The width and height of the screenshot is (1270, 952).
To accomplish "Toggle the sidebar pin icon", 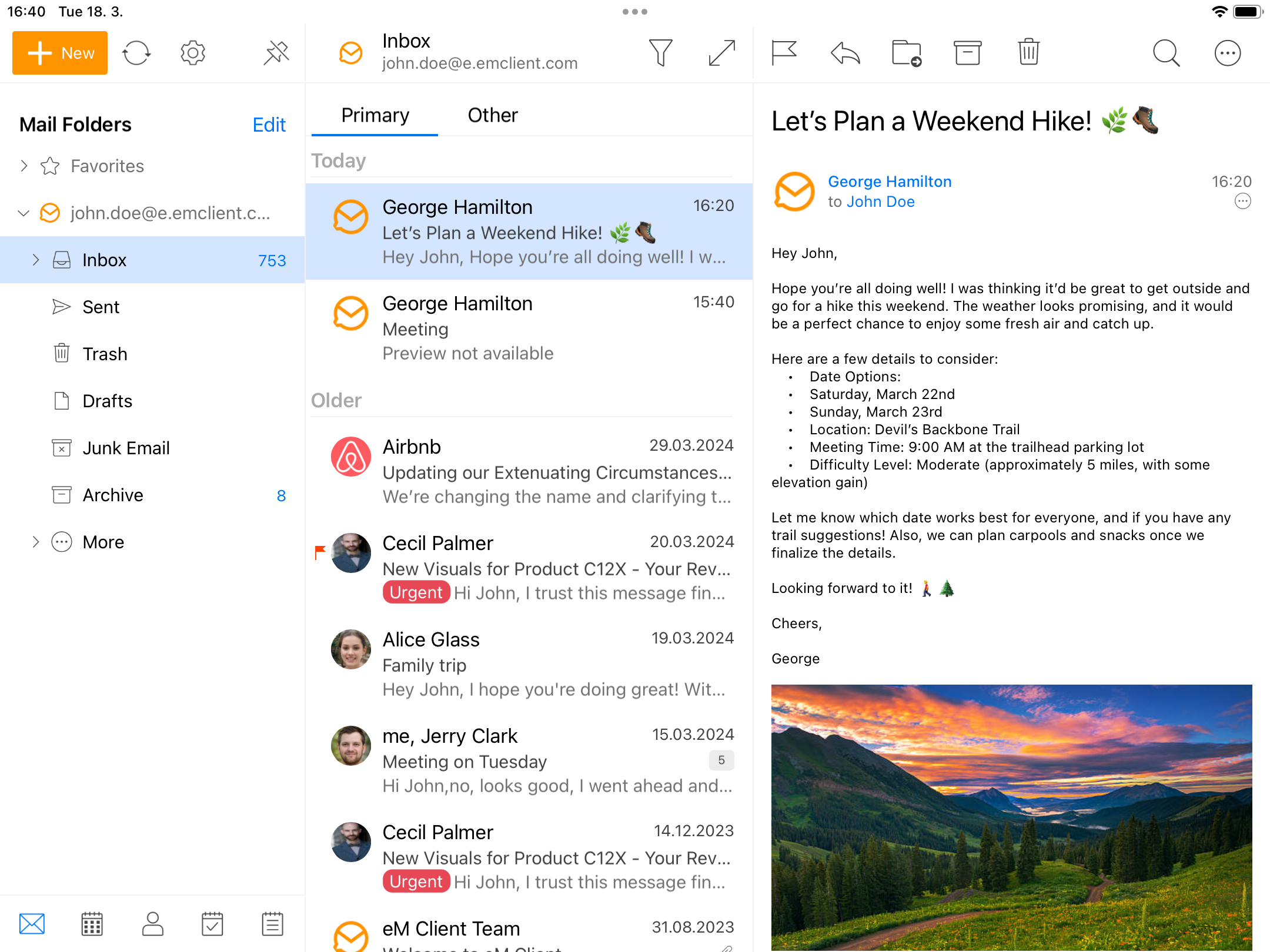I will click(276, 53).
